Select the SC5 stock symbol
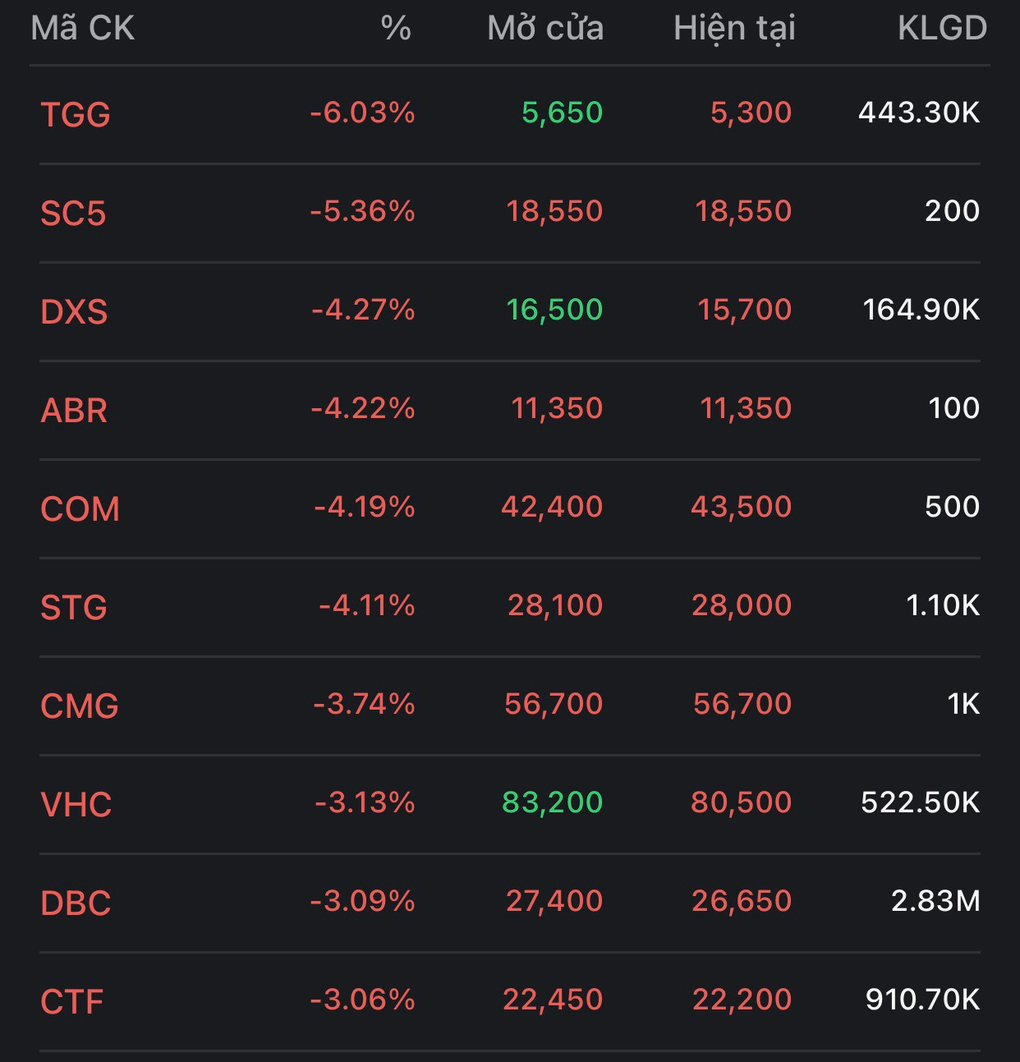Image resolution: width=1020 pixels, height=1062 pixels. (x=73, y=213)
